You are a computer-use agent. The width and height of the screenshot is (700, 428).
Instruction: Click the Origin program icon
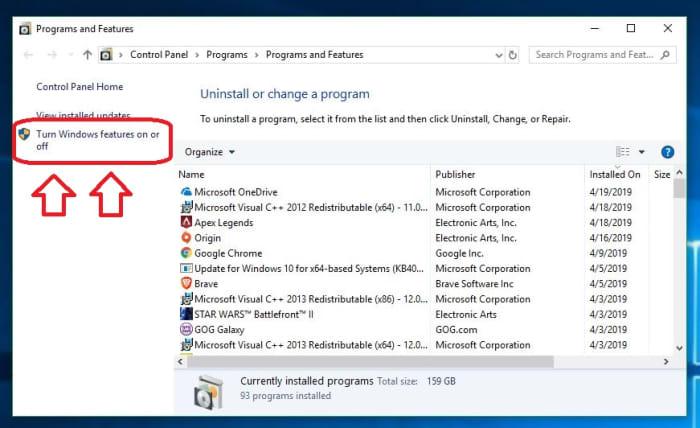(x=186, y=237)
